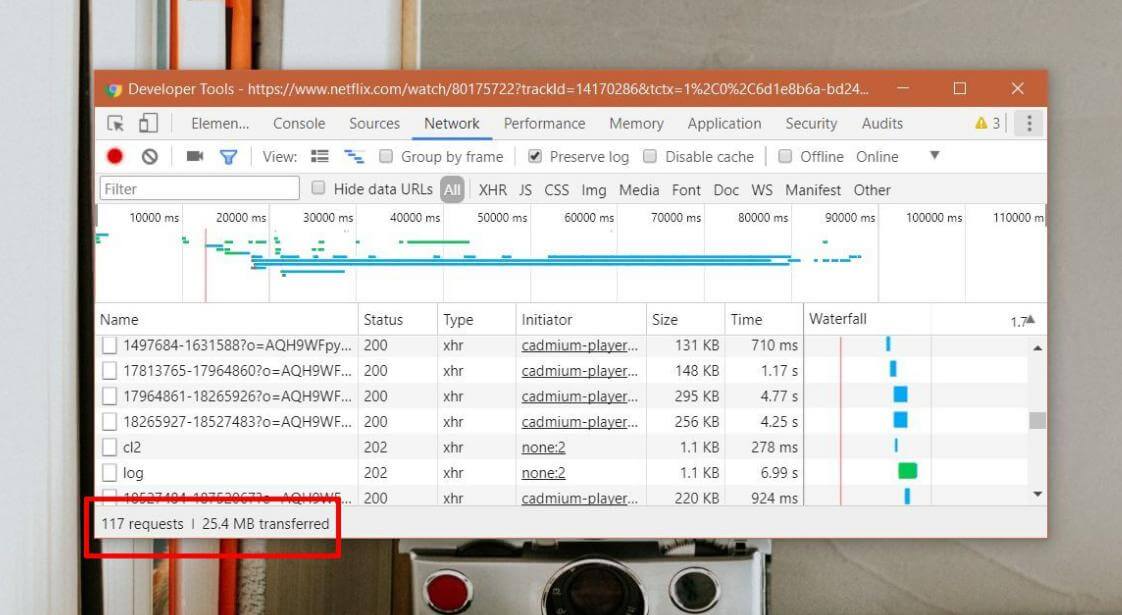Click the green waterfall bar for log
The width and height of the screenshot is (1122, 615).
pyautogui.click(x=907, y=470)
